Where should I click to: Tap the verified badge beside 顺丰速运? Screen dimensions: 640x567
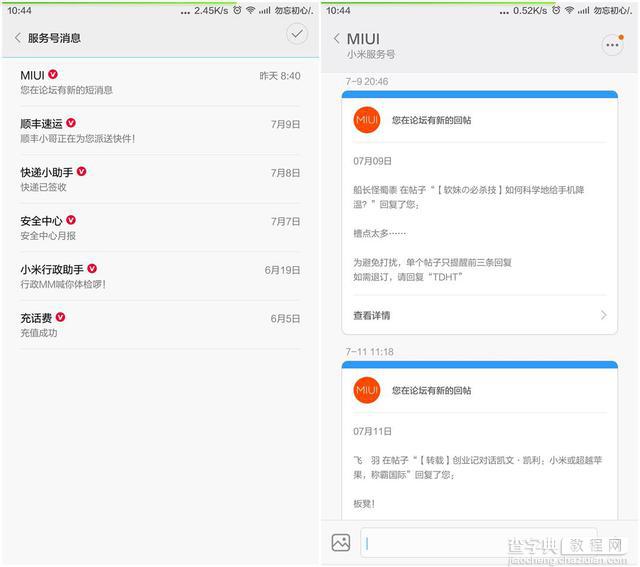[71, 122]
